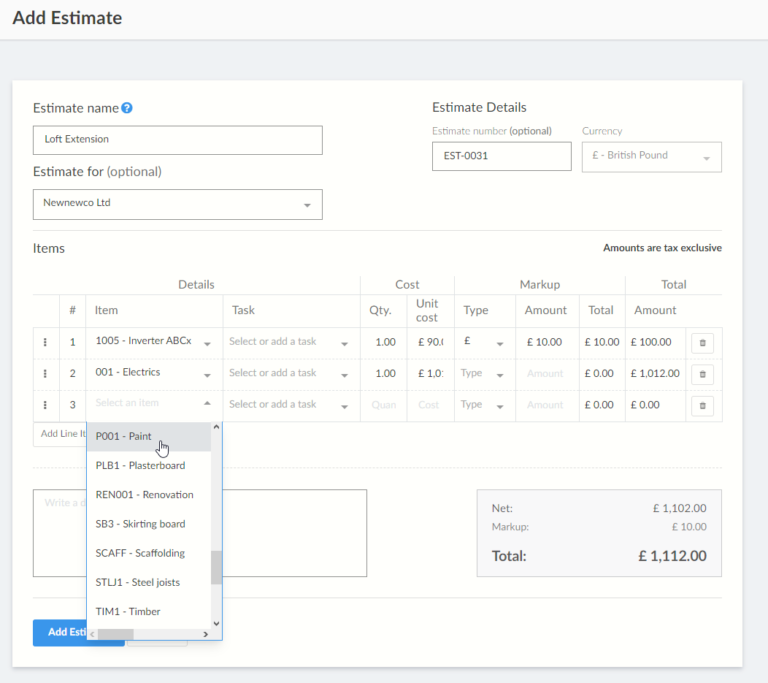Screen dimensions: 768x683
Task: Delete line item 1 Inverter ABCx
Action: 702,343
